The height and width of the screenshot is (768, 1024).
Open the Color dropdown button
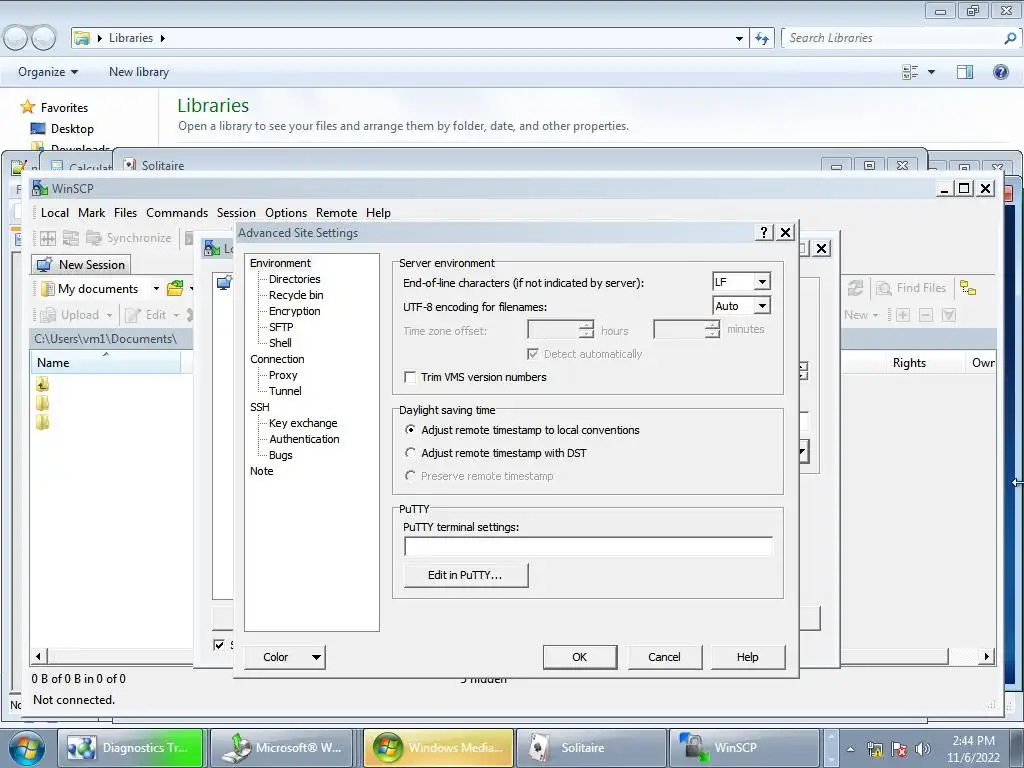click(285, 657)
